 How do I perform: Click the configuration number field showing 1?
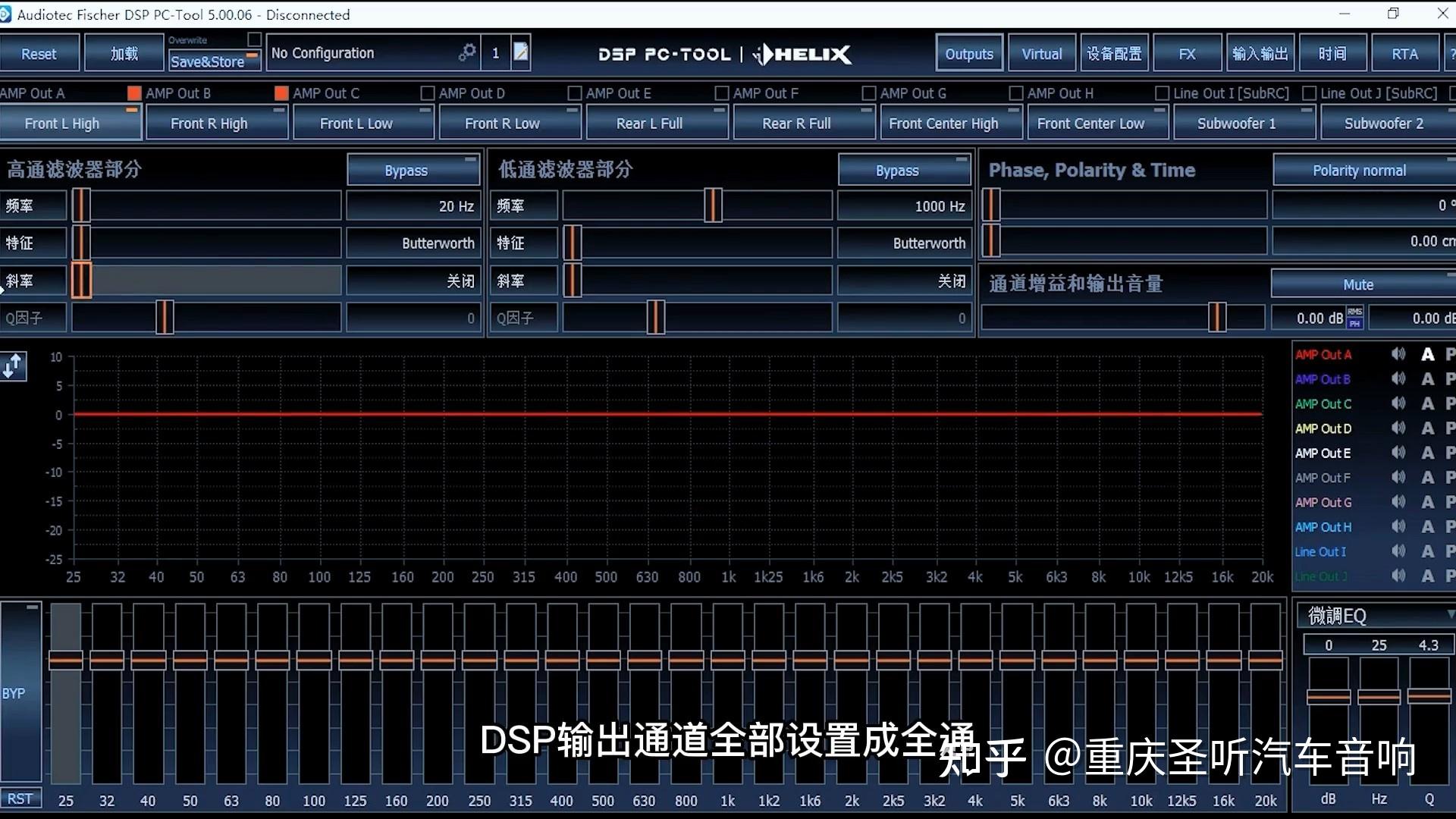pyautogui.click(x=495, y=52)
